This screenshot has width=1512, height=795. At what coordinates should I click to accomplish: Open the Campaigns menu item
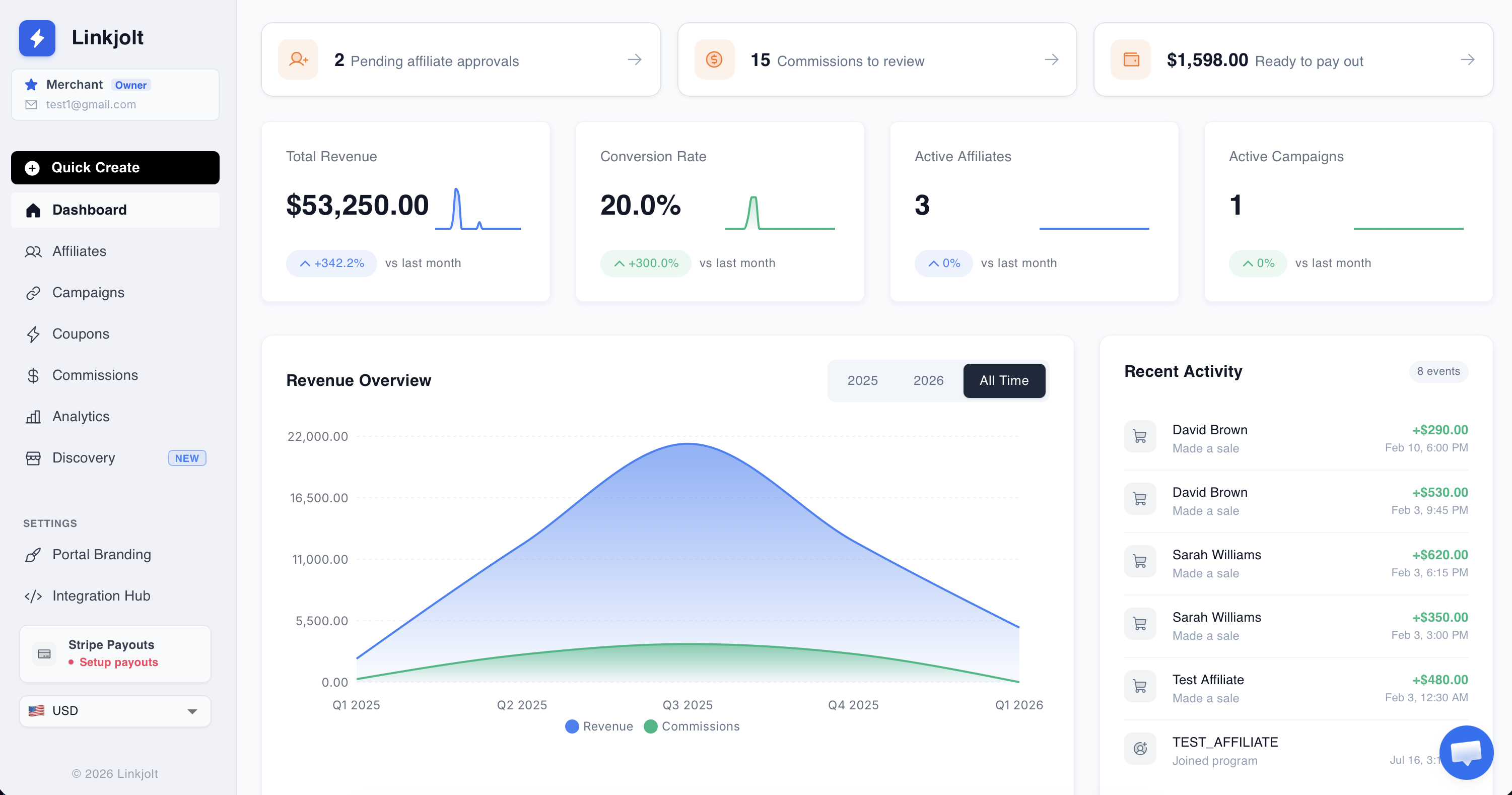(88, 293)
